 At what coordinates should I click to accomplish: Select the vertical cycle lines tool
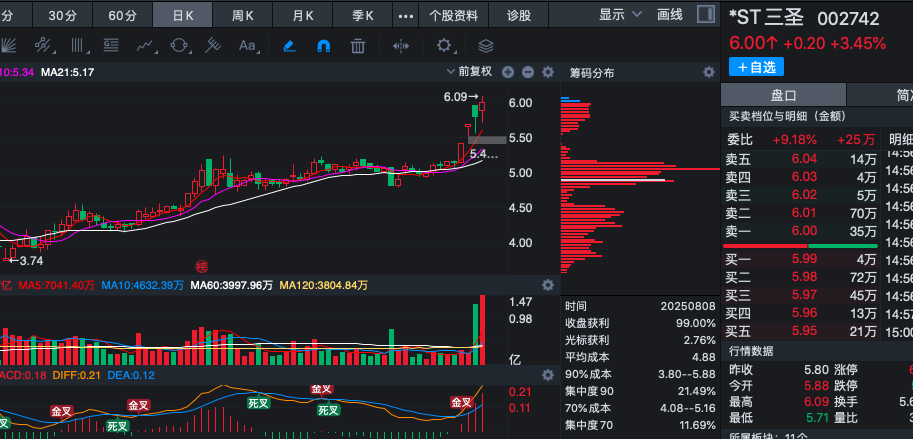78,45
